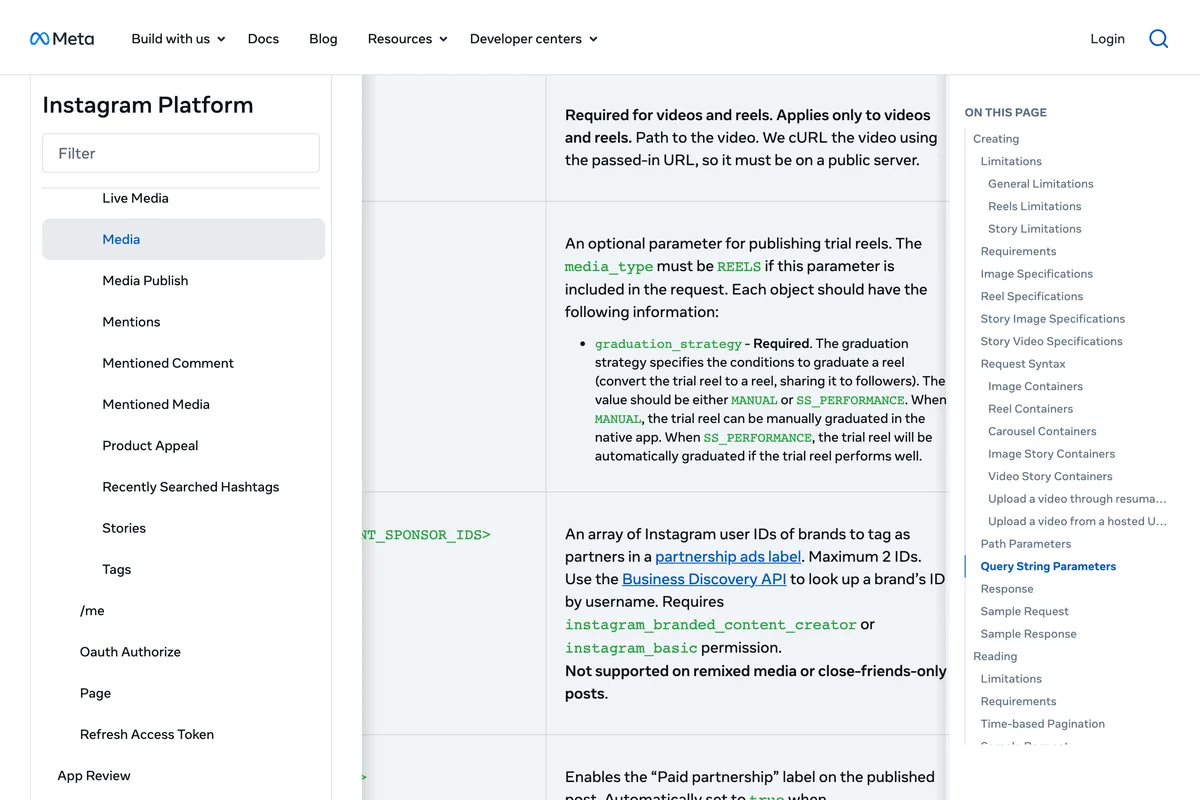Viewport: 1200px width, 800px height.
Task: Jump to Image Containers section
Action: pyautogui.click(x=1035, y=386)
